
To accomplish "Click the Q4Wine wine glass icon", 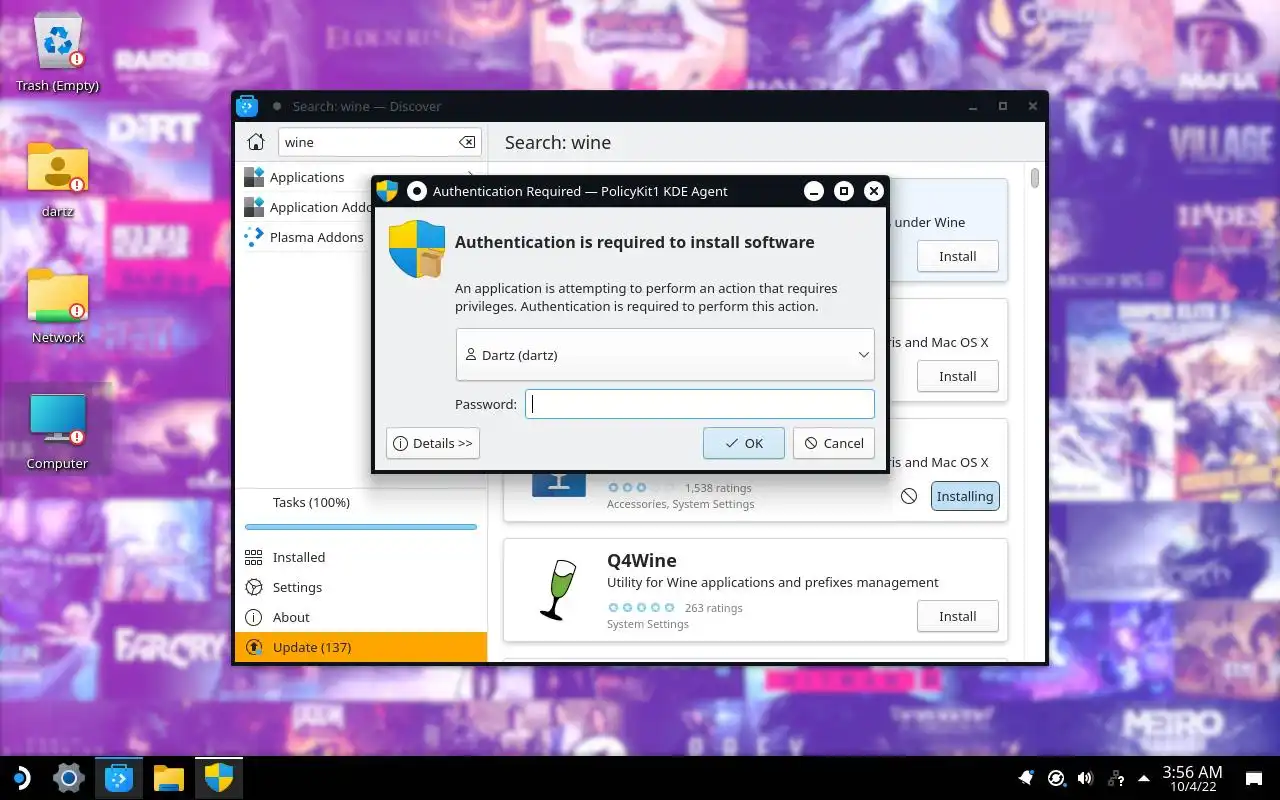I will [x=558, y=590].
